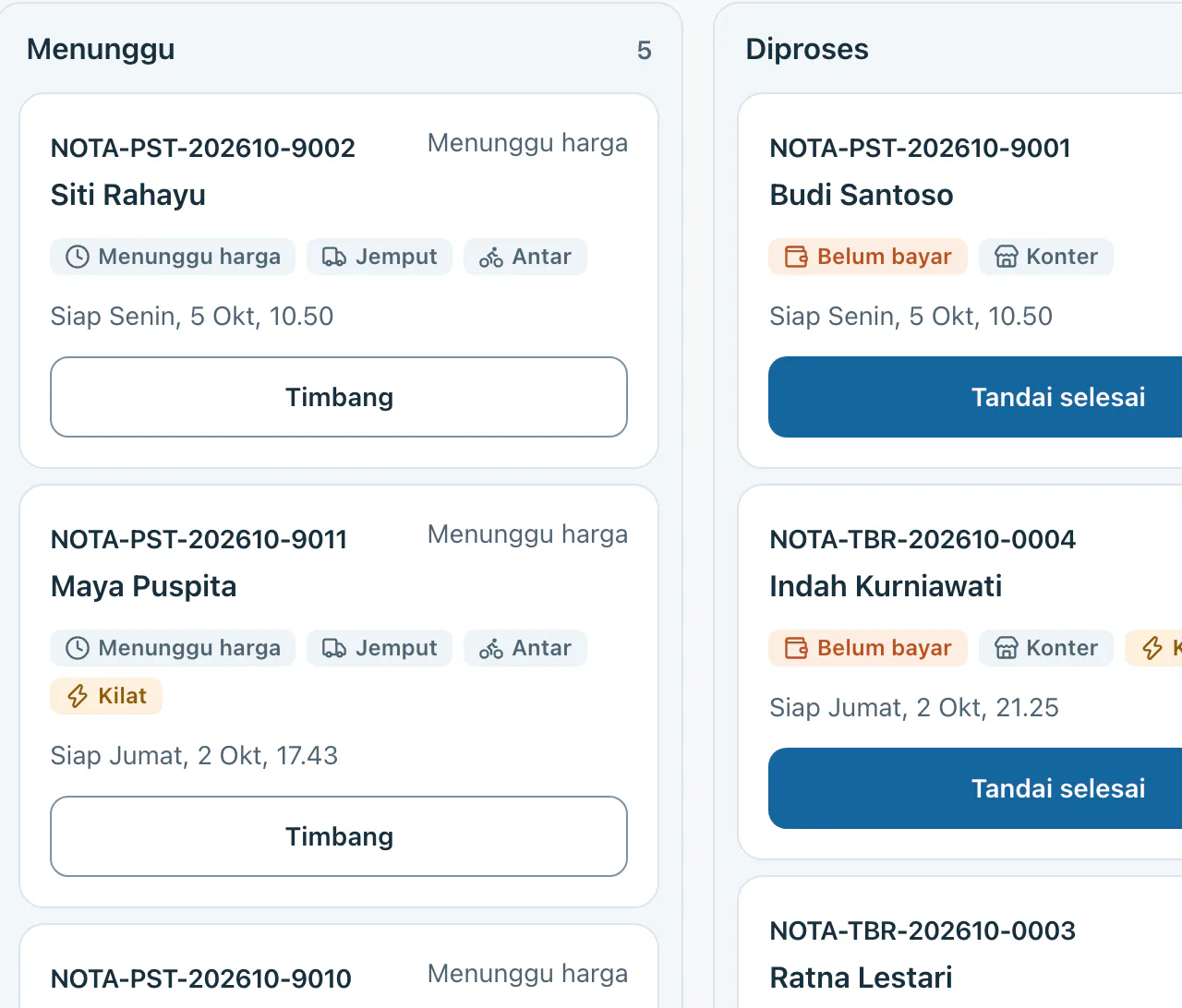The height and width of the screenshot is (1008, 1182).
Task: Click clock icon on Maya Puspita's card
Action: click(78, 648)
